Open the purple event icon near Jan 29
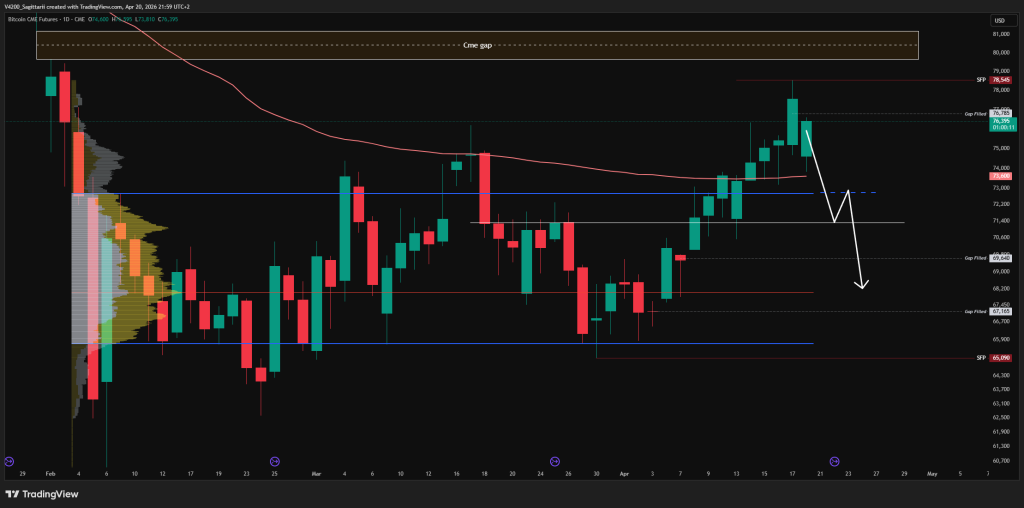The height and width of the screenshot is (508, 1024). [9, 460]
